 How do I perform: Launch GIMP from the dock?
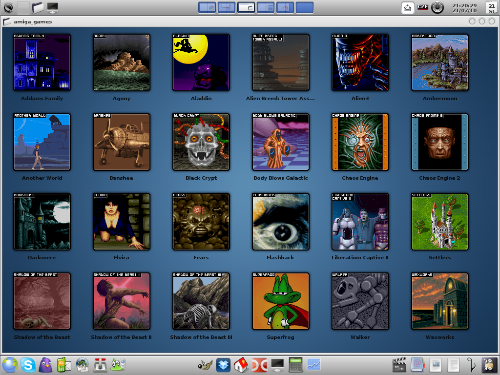pyautogui.click(x=205, y=365)
